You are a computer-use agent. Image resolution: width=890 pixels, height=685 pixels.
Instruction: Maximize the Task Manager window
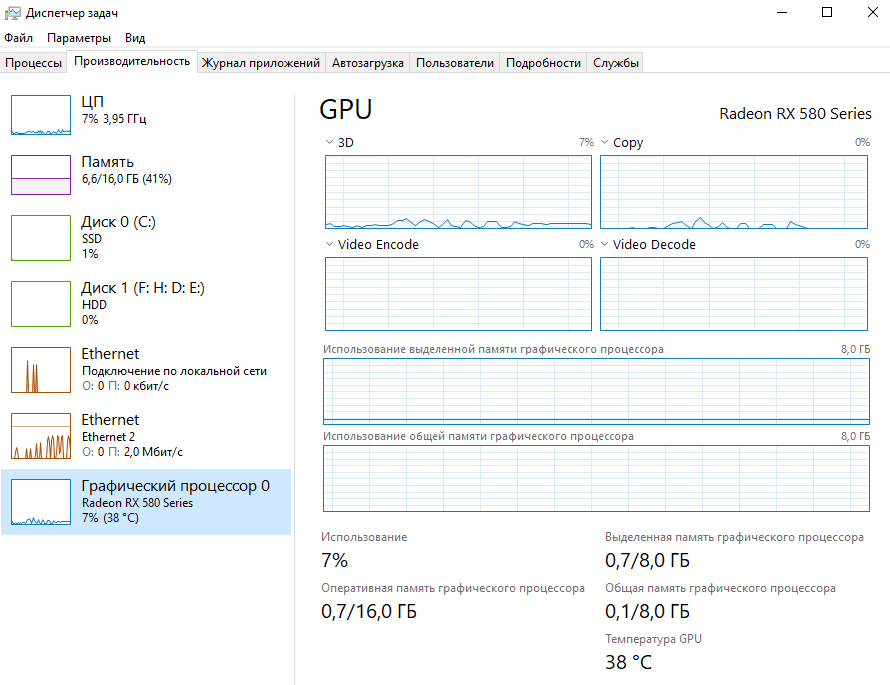tap(827, 13)
